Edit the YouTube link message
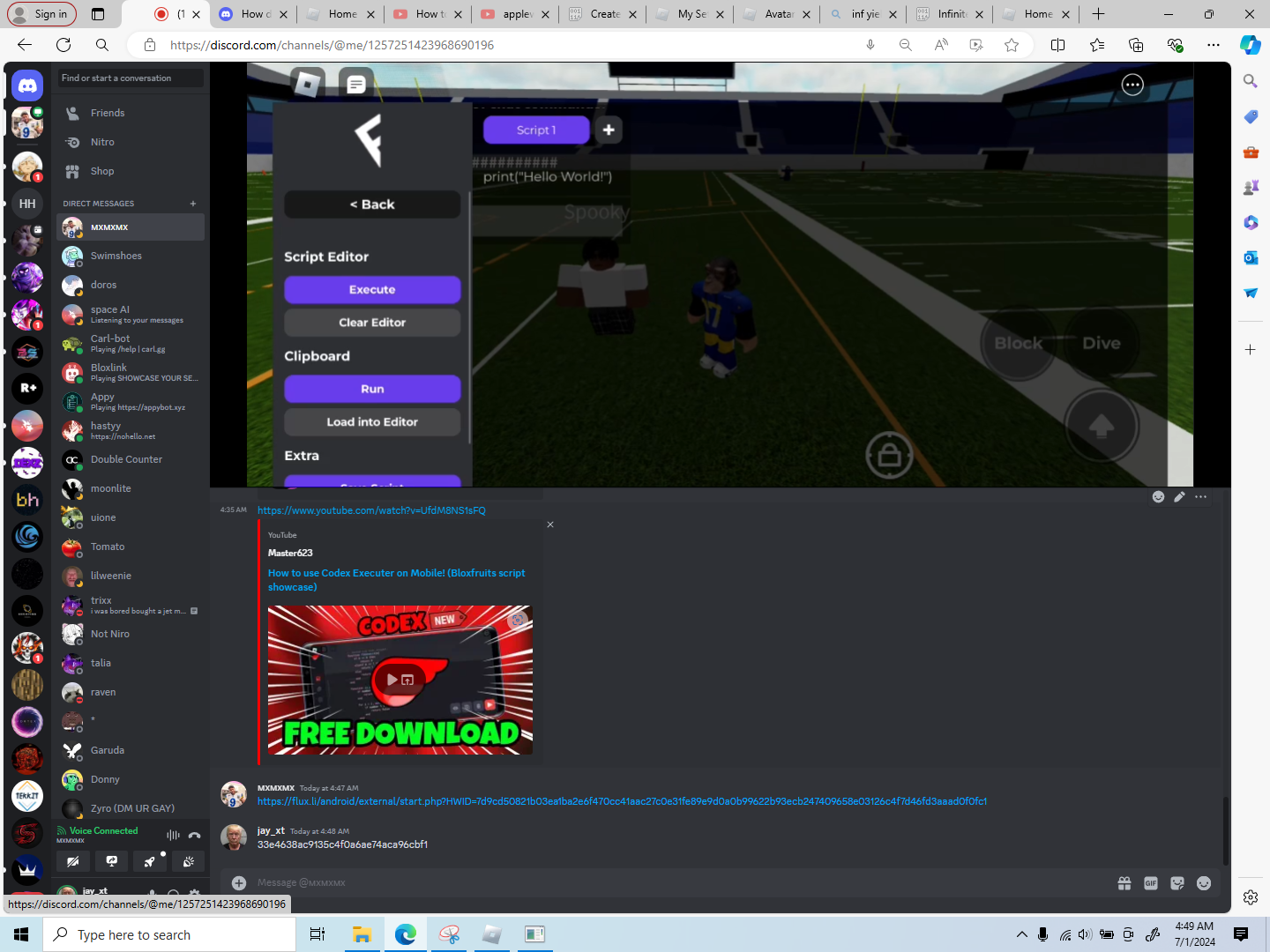Image resolution: width=1270 pixels, height=952 pixels. tap(1179, 497)
